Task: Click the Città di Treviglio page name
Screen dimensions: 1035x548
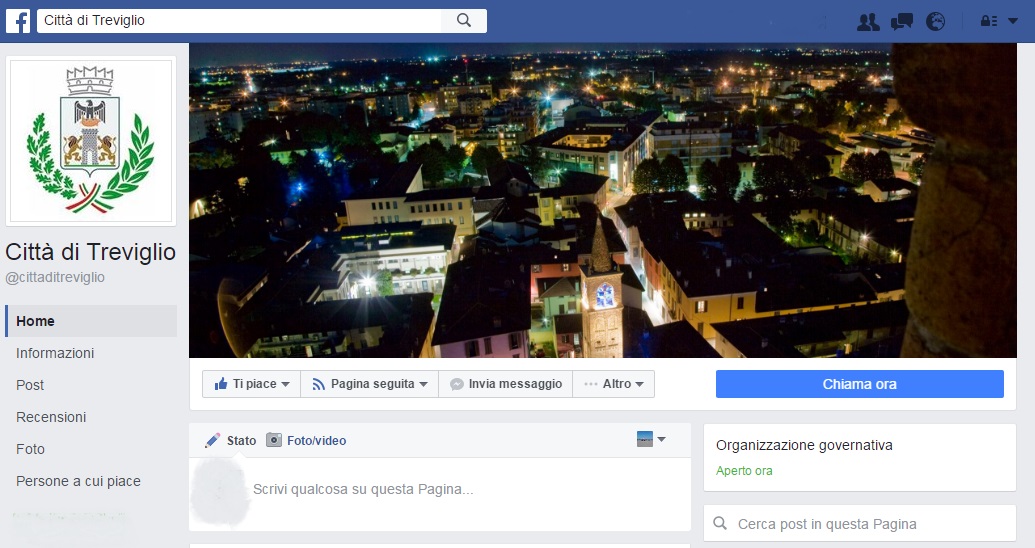Action: pyautogui.click(x=90, y=252)
